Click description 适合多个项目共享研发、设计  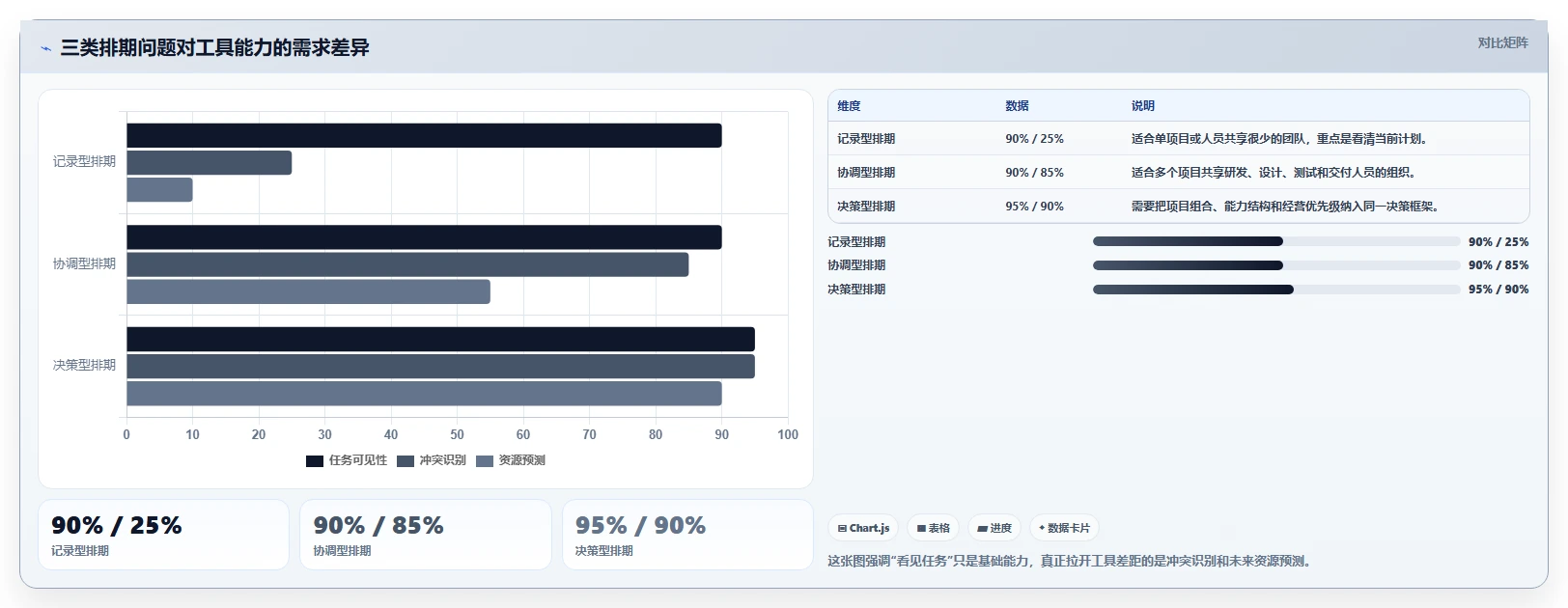pyautogui.click(x=1274, y=173)
